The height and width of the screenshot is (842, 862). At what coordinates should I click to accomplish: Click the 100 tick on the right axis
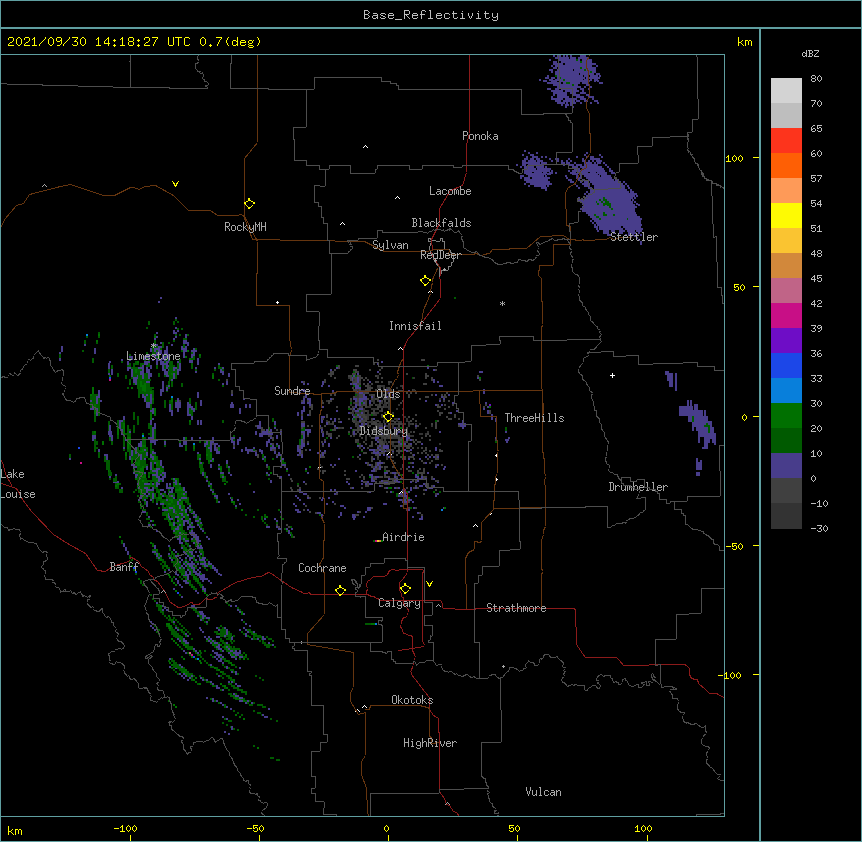pos(734,158)
